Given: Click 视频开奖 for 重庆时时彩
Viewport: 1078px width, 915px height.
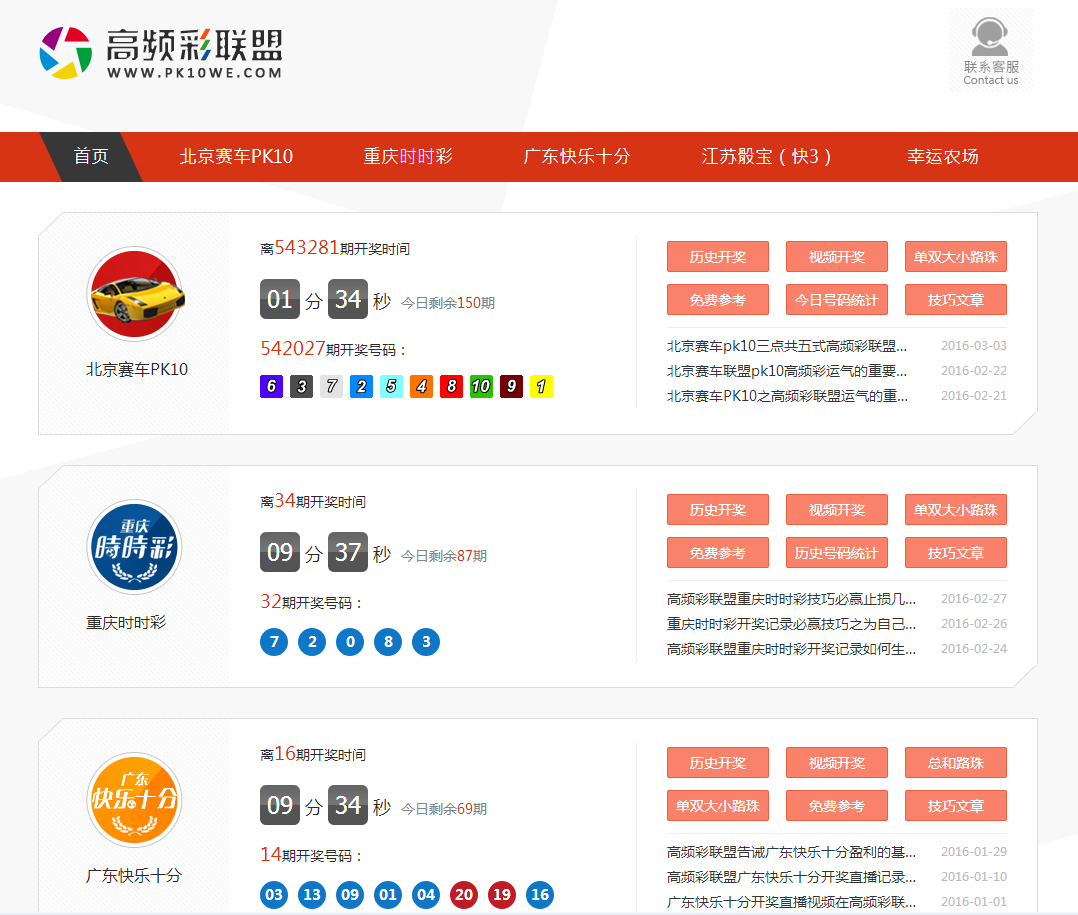Looking at the screenshot, I should 837,509.
